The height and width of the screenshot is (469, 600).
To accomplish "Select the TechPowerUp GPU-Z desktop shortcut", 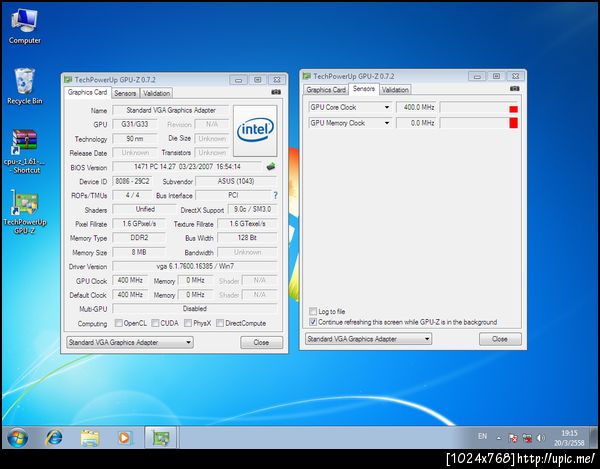I will (24, 212).
